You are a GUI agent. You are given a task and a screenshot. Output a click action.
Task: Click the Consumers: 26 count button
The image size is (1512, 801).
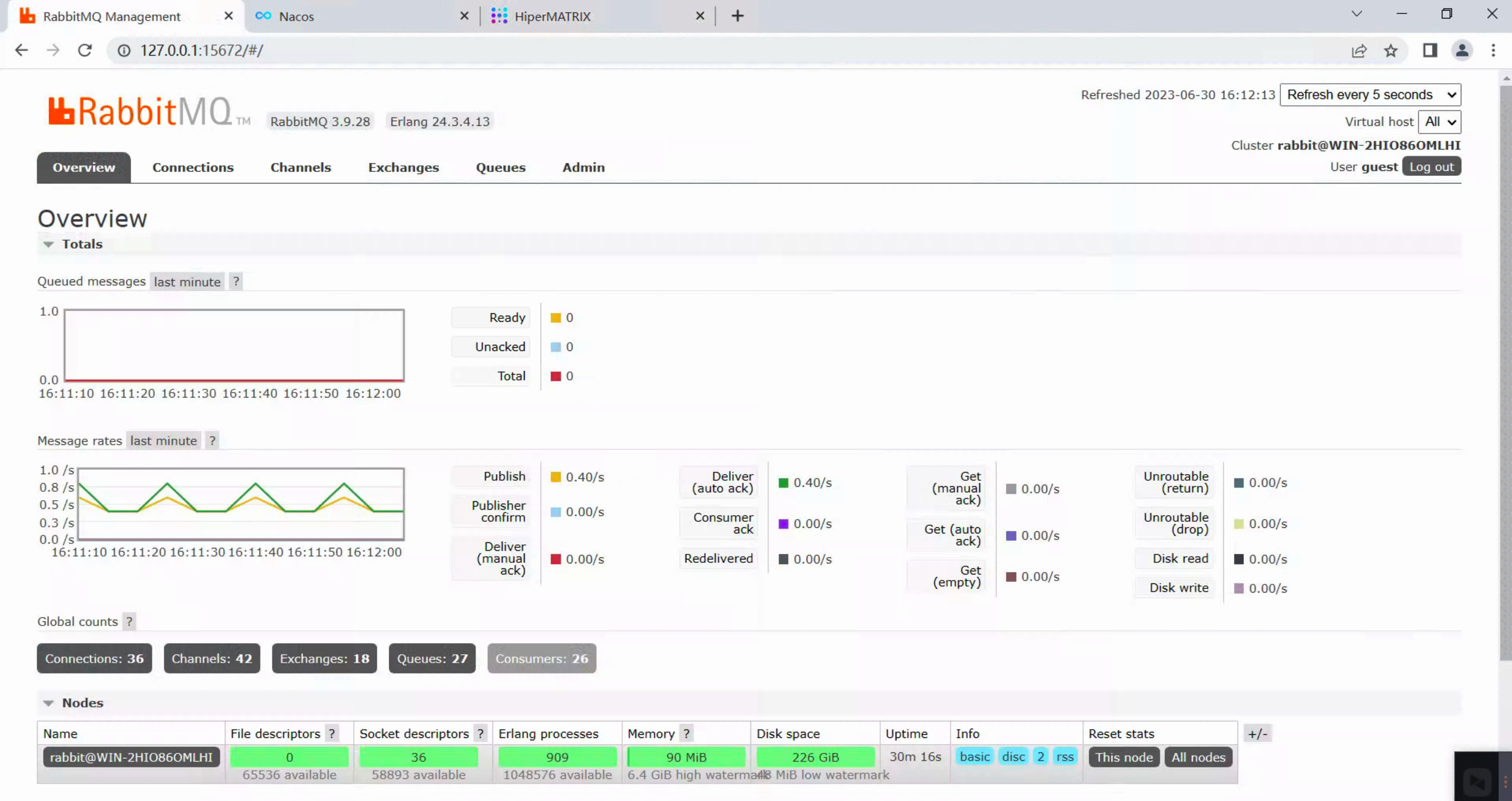[x=542, y=658]
